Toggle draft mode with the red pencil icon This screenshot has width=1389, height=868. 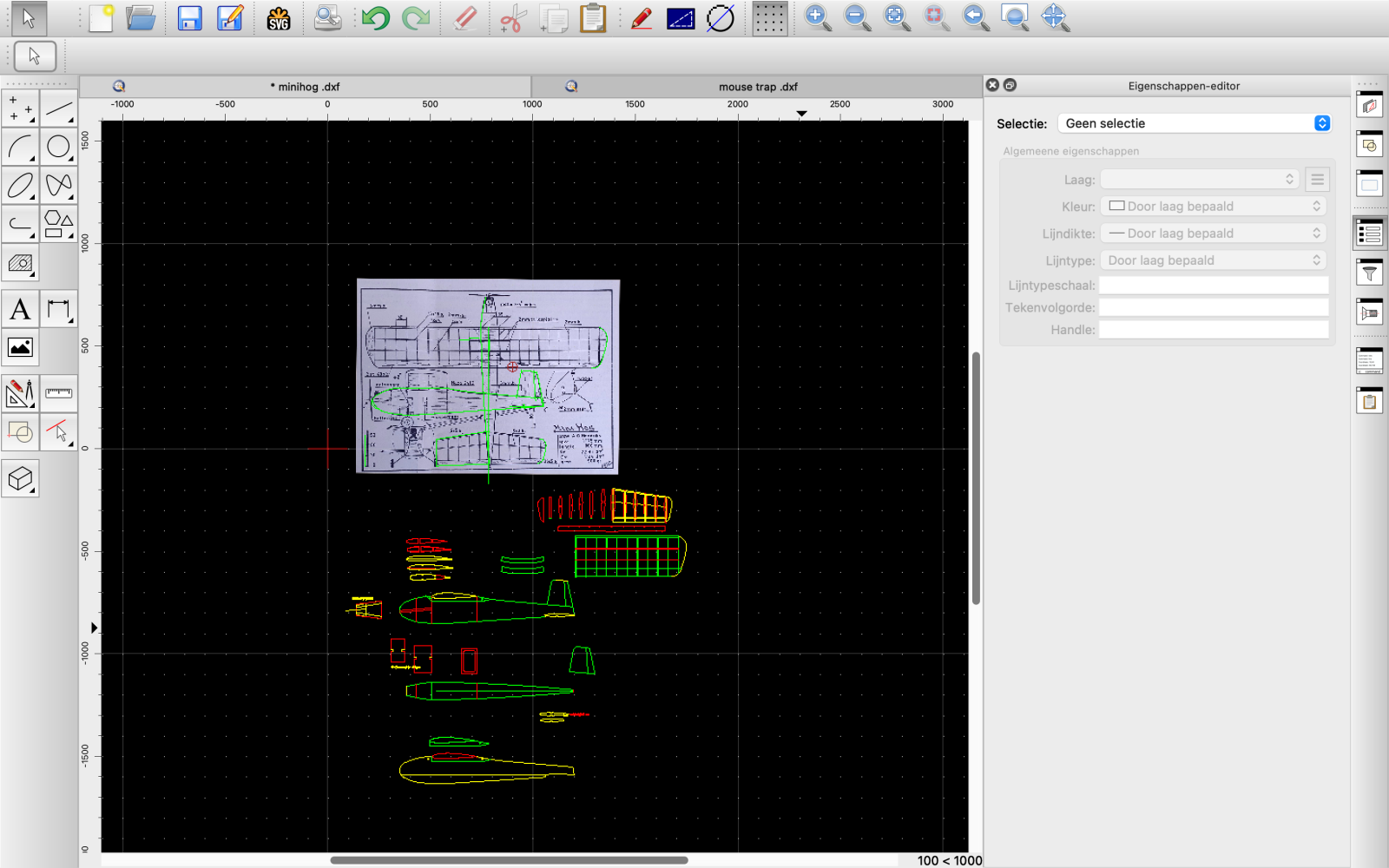coord(642,17)
